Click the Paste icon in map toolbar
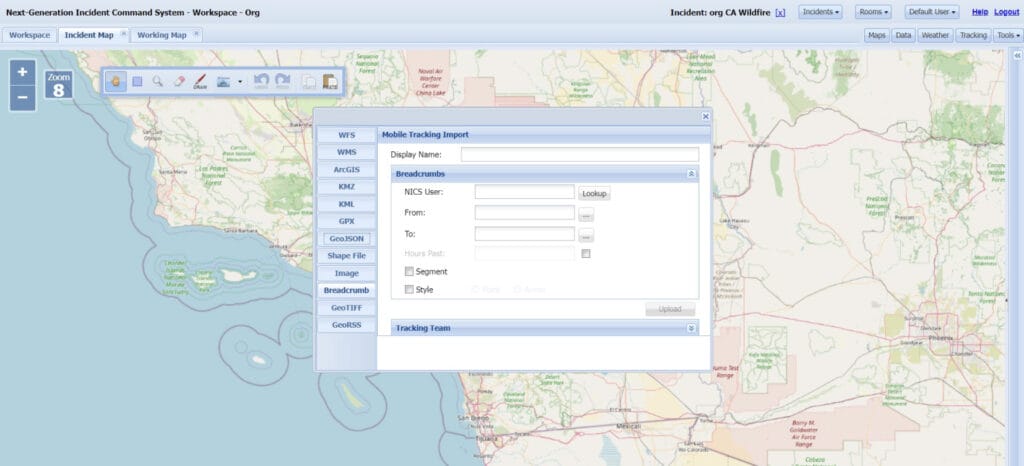Screen dimensions: 1024x466 point(329,82)
